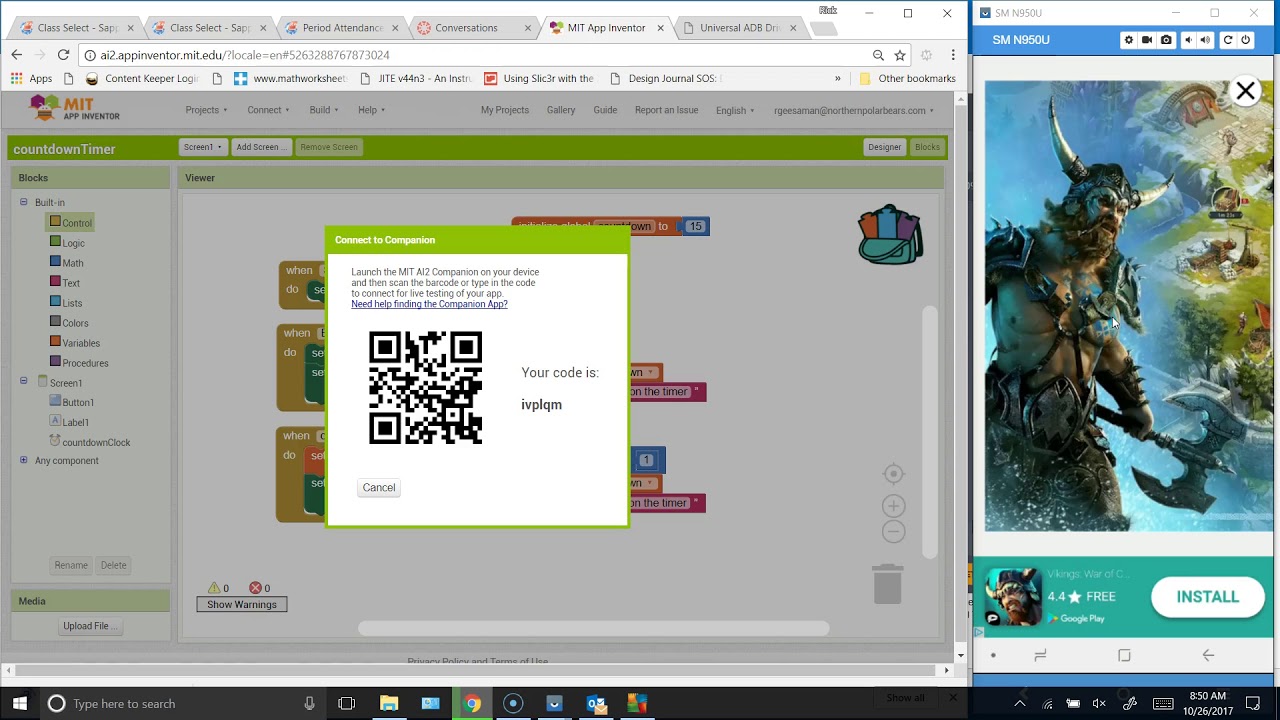This screenshot has width=1280, height=720.
Task: Click the AdChoices triangle icon
Action: click(x=979, y=631)
